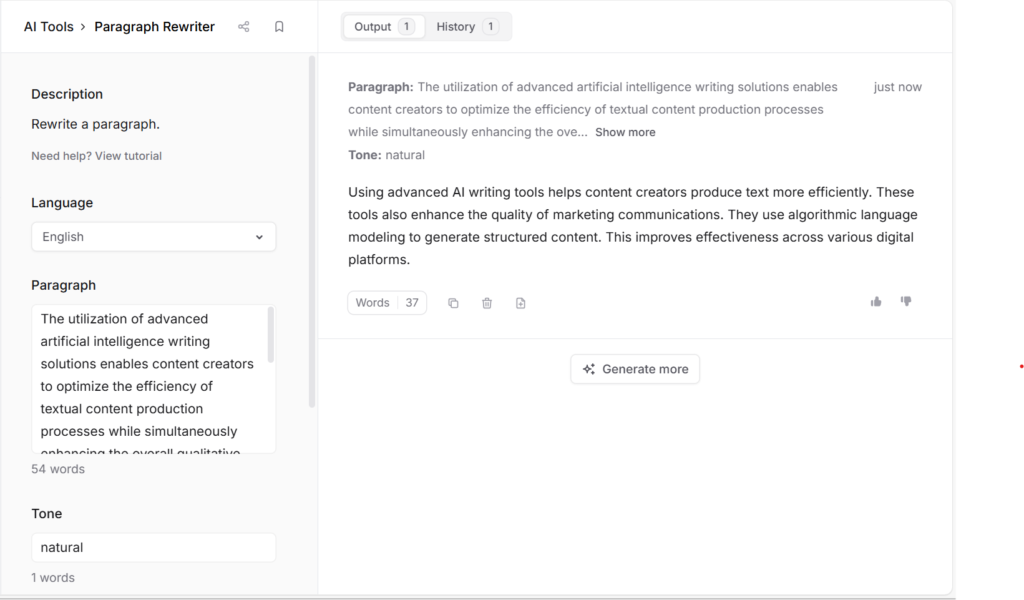Click the left panel vertical scrollbar
The width and height of the screenshot is (1024, 600).
click(x=312, y=230)
